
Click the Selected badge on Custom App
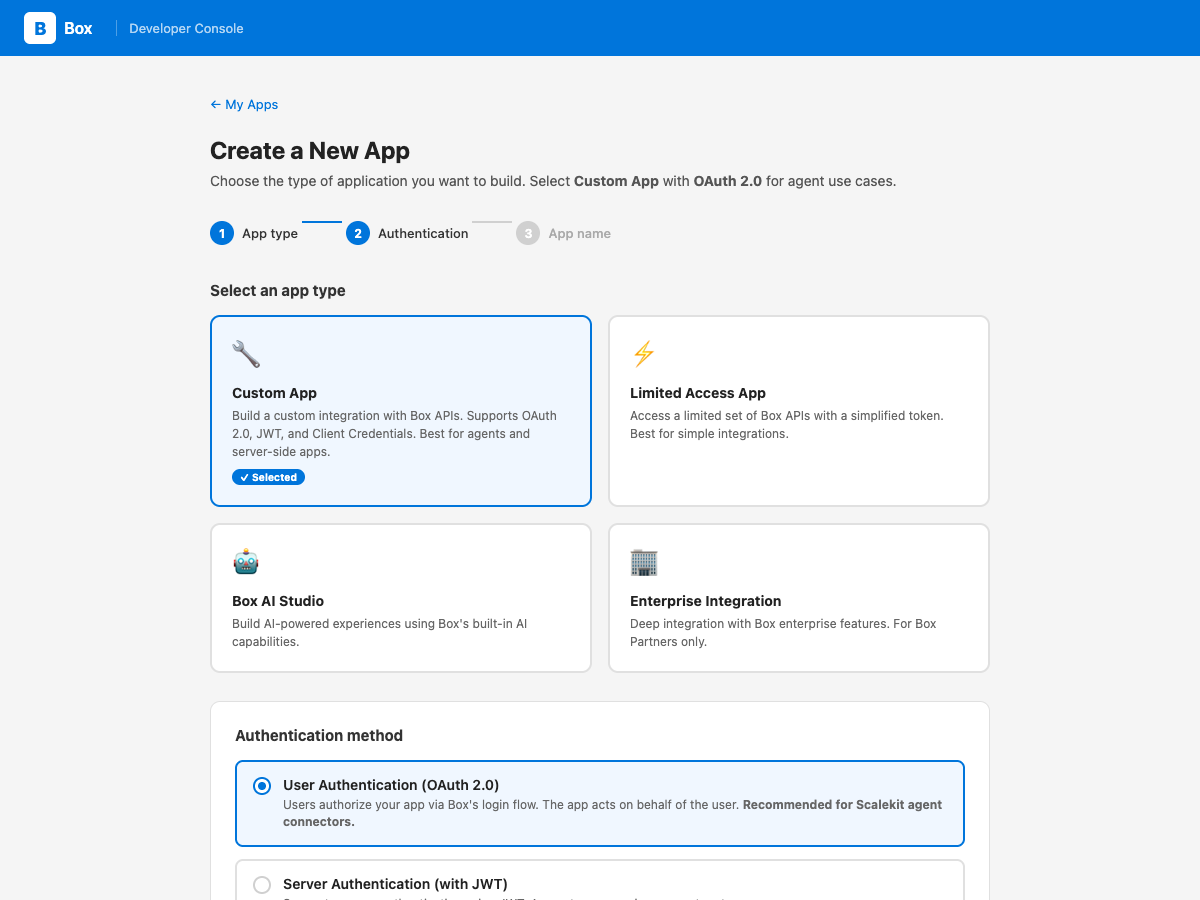[x=268, y=477]
